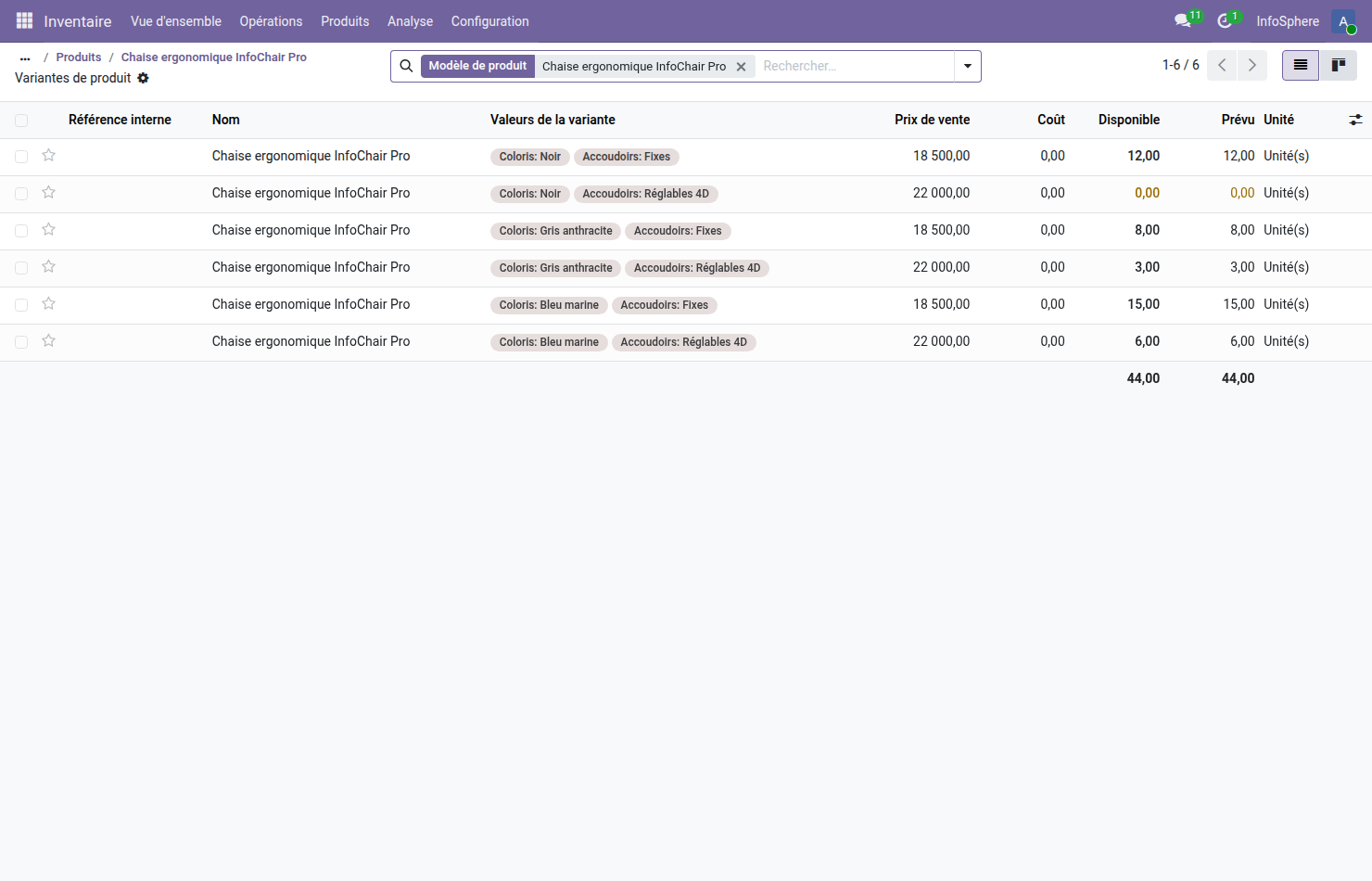Toggle the select all rows checkbox
Image resolution: width=1372 pixels, height=881 pixels.
tap(21, 120)
